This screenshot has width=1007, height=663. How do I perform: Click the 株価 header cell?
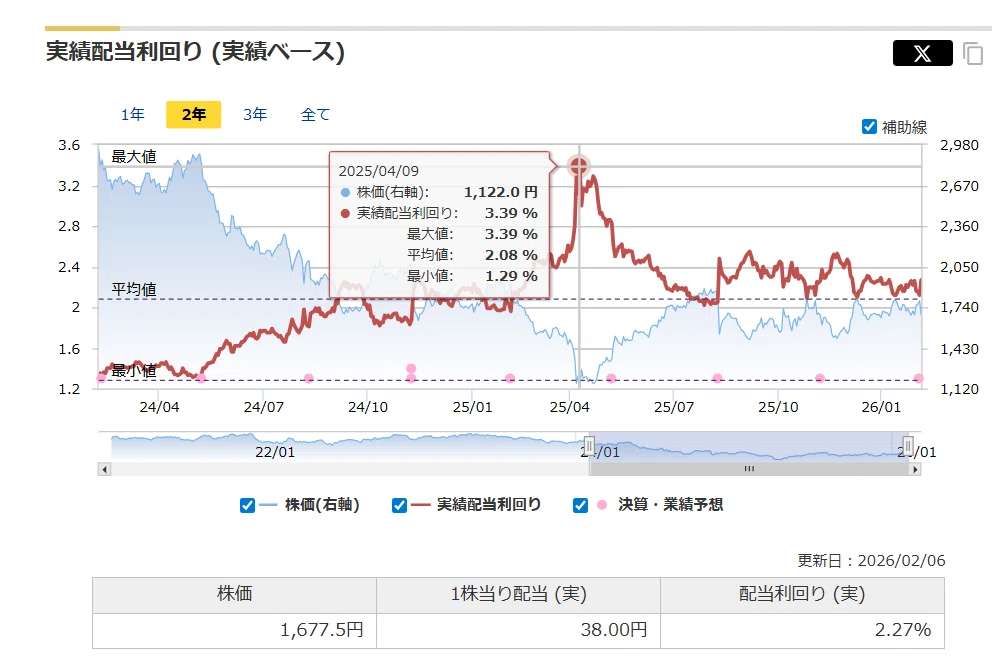[234, 595]
